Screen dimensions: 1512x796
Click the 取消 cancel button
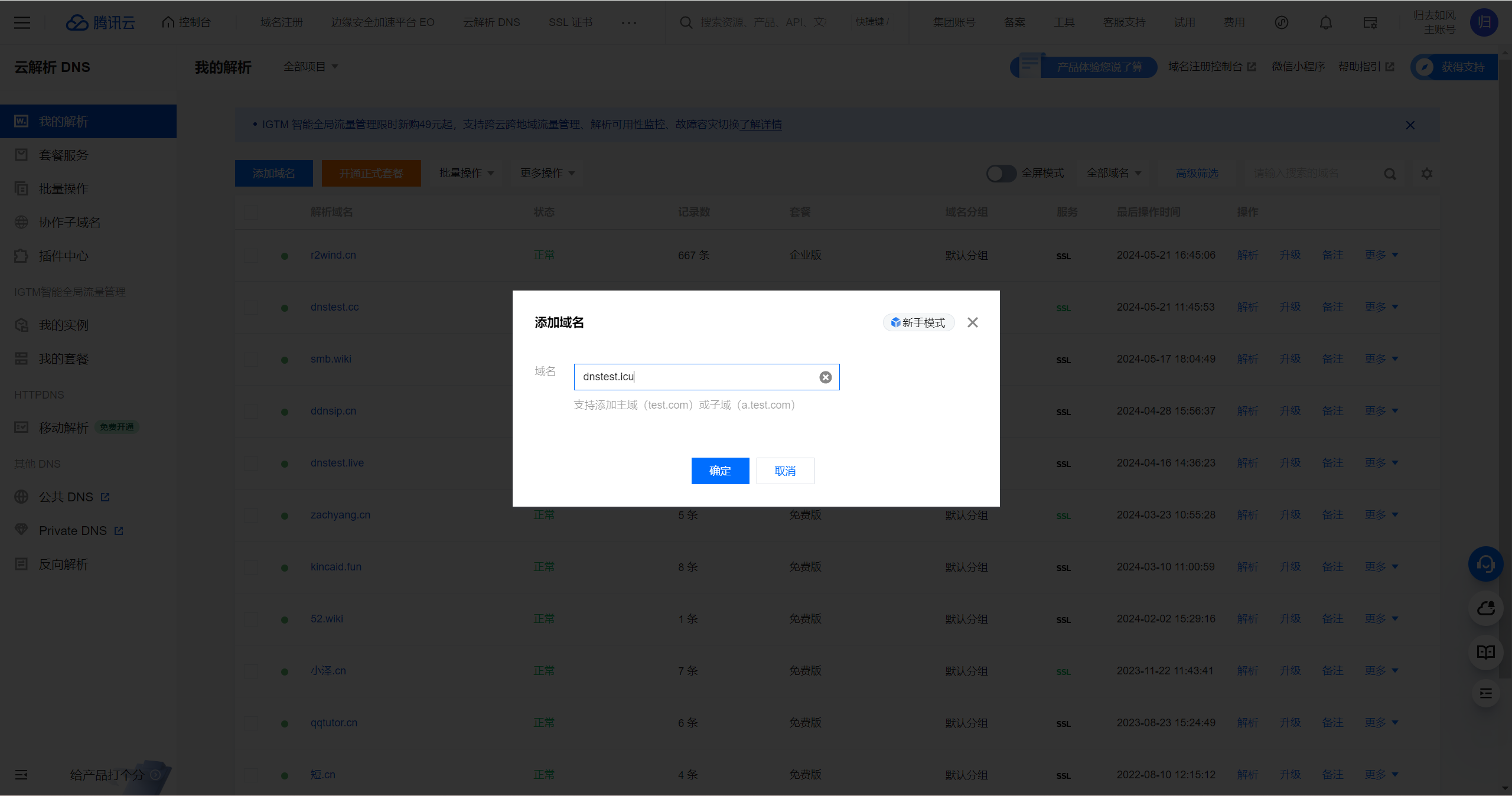tap(785, 471)
